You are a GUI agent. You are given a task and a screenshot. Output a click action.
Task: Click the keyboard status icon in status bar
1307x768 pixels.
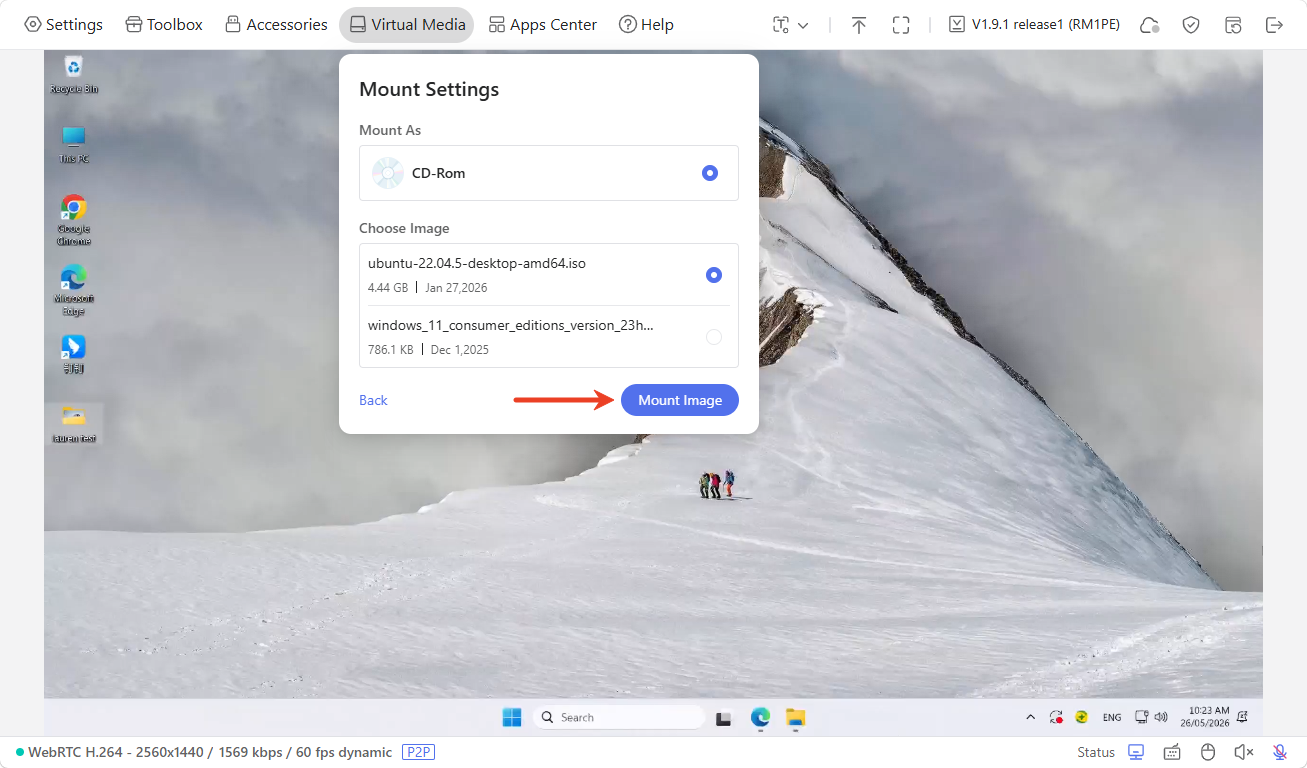[x=1172, y=752]
